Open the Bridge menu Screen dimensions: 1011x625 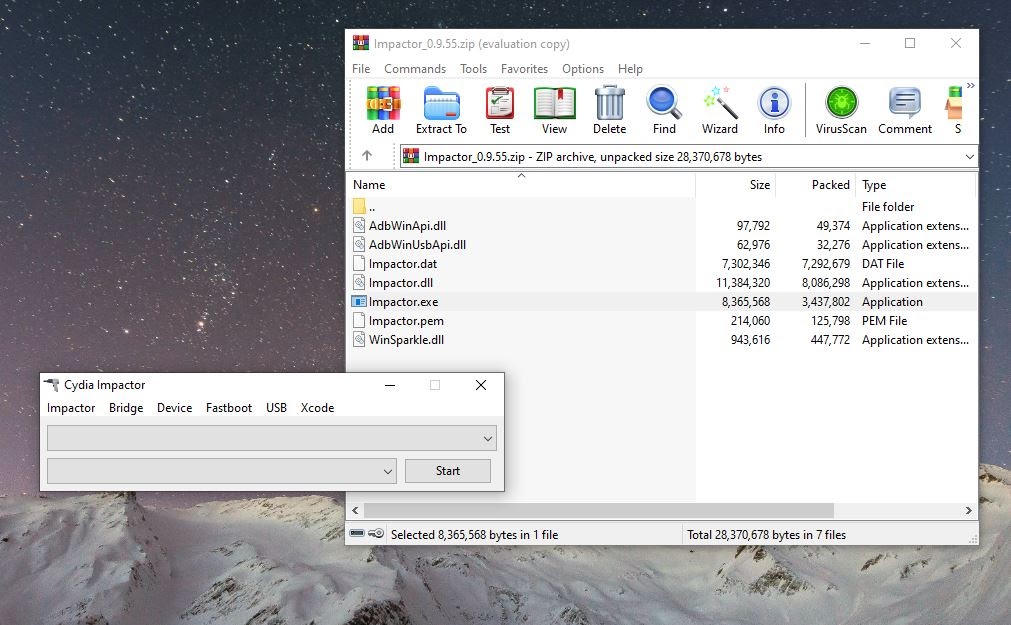pyautogui.click(x=126, y=408)
